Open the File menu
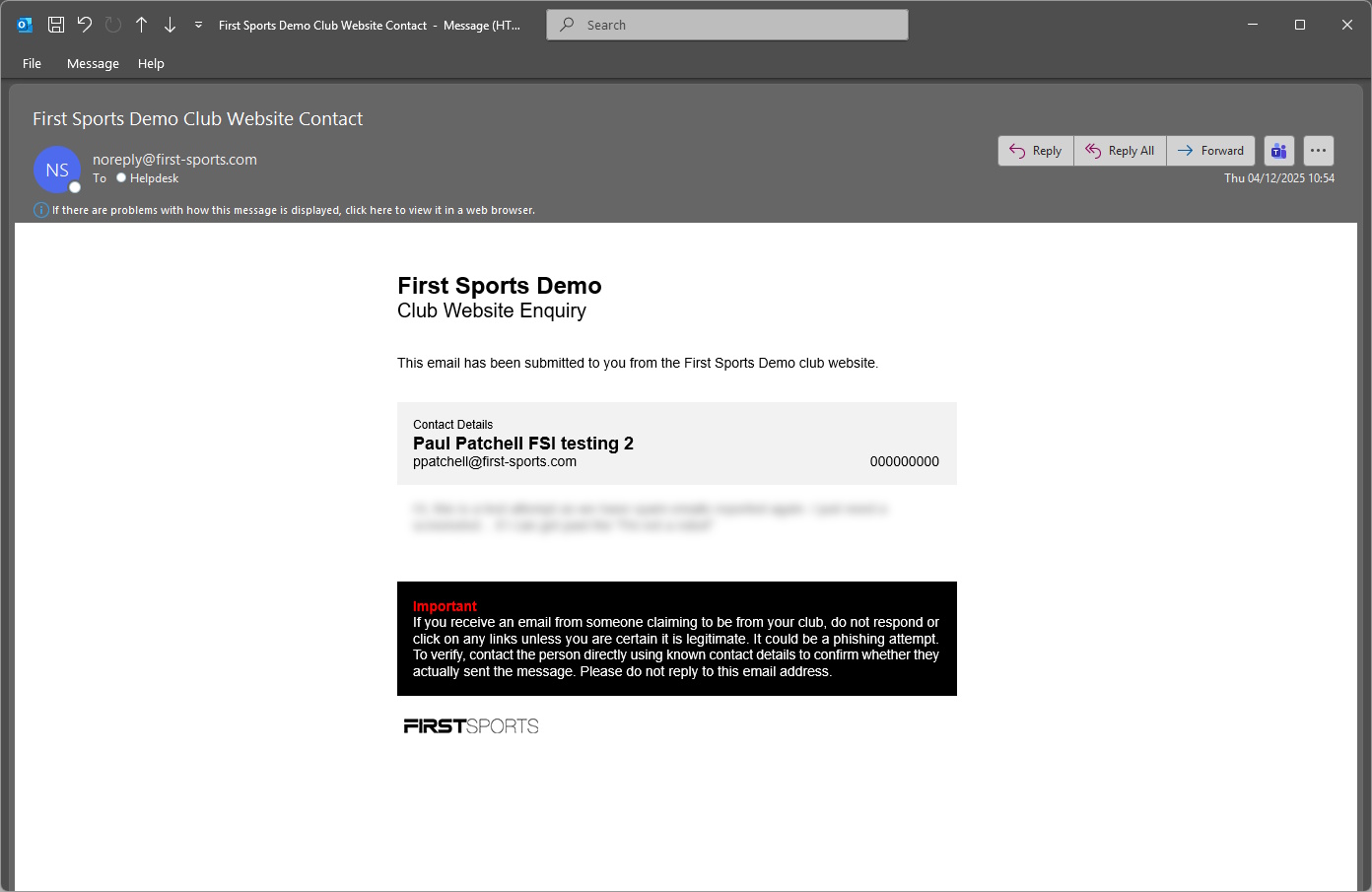The image size is (1372, 892). tap(33, 63)
